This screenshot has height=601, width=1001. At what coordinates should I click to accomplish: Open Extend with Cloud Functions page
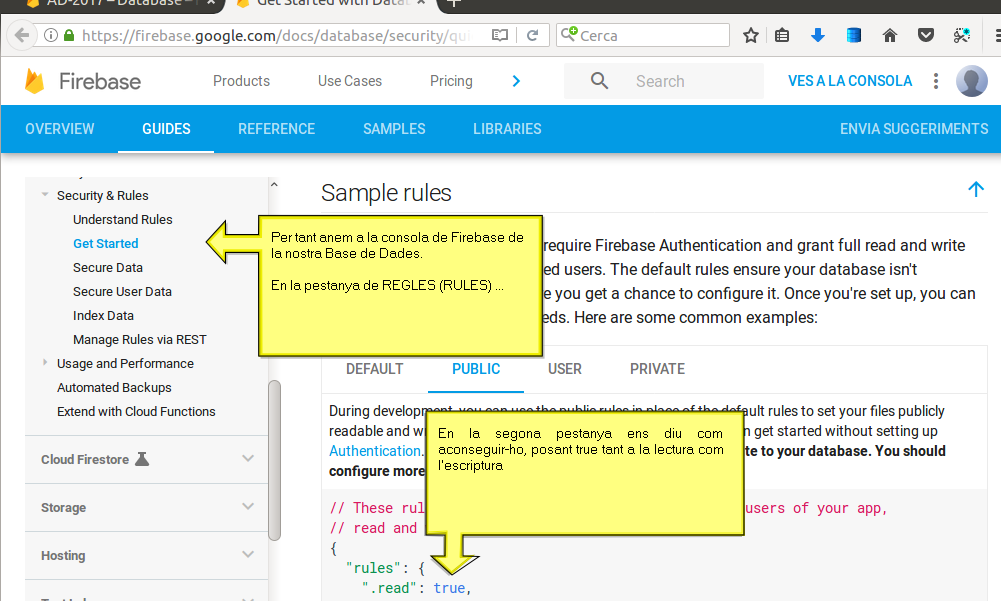point(136,412)
